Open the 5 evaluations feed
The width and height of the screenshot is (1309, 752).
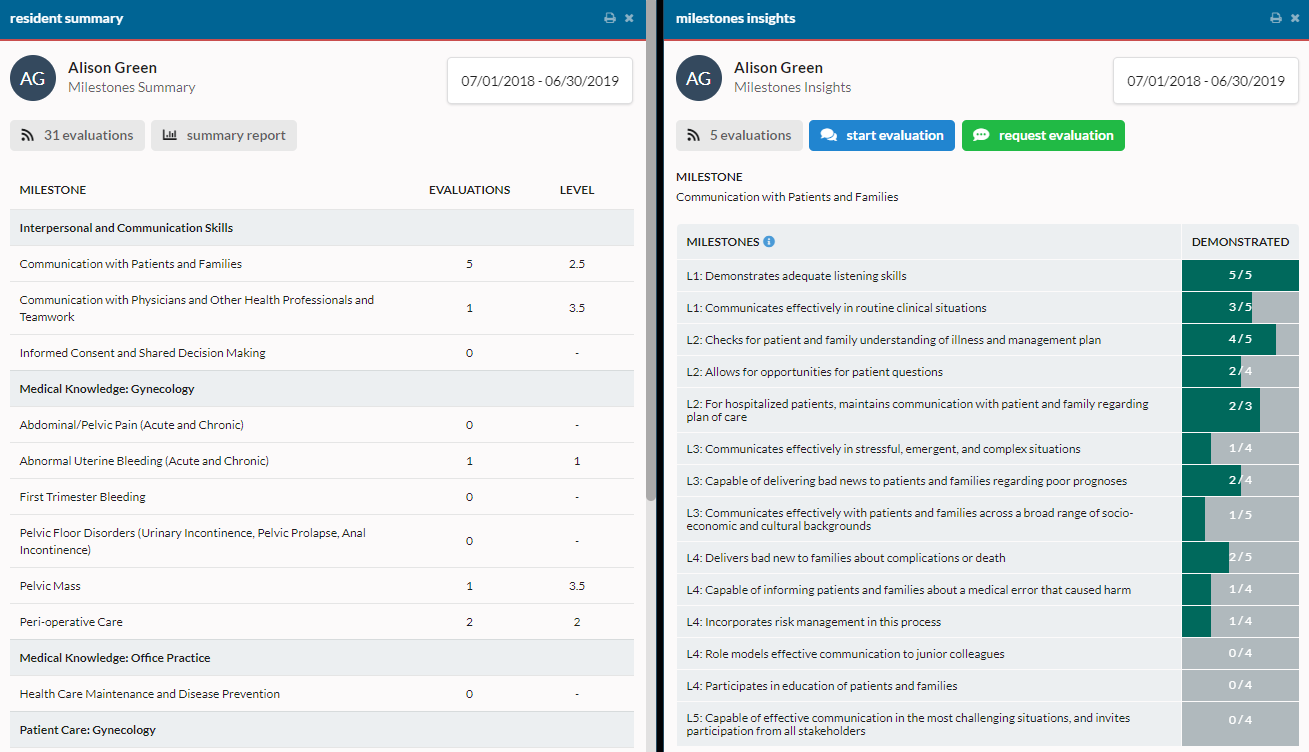tap(739, 136)
